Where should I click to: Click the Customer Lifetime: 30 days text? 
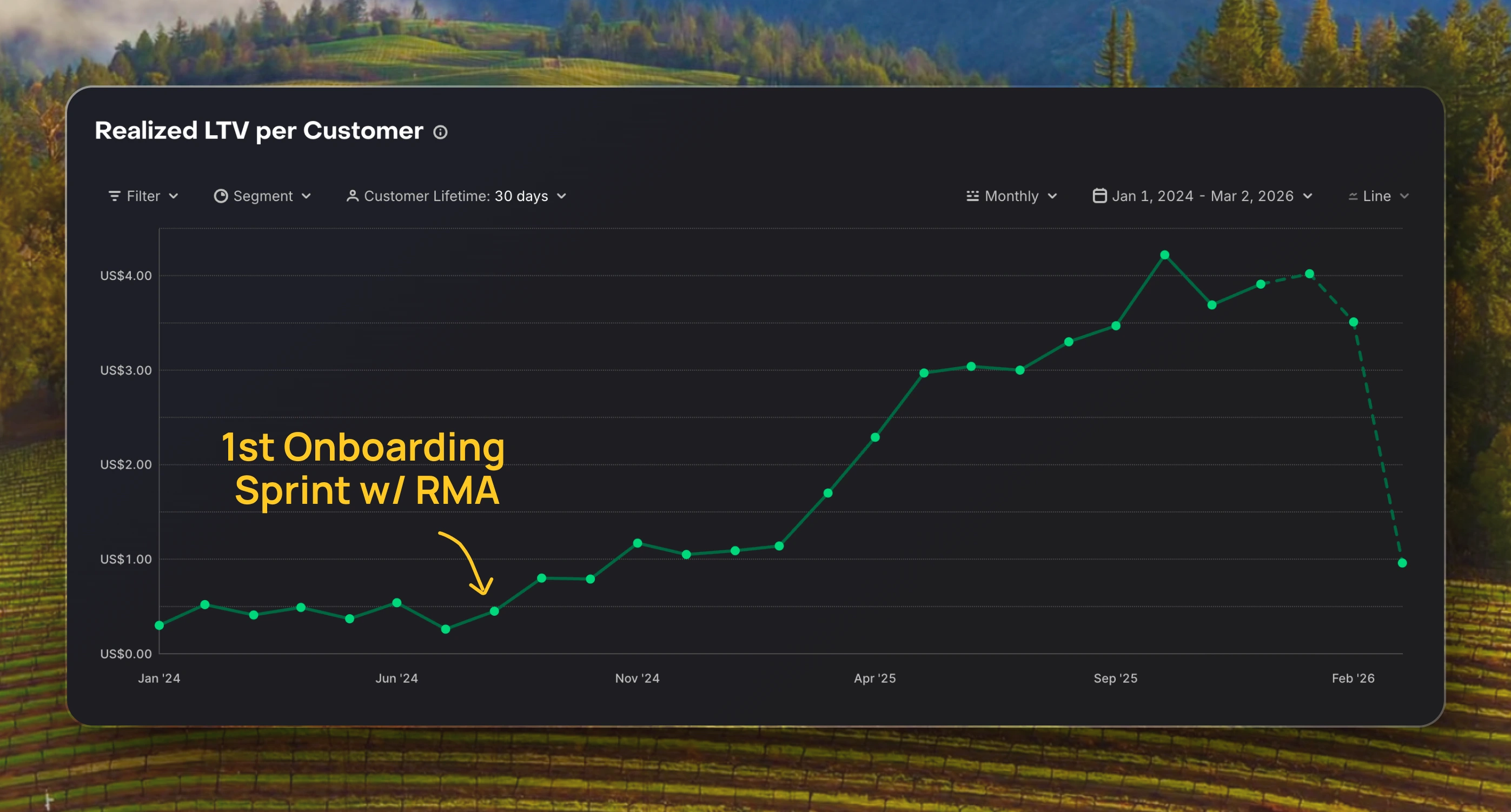pyautogui.click(x=456, y=196)
